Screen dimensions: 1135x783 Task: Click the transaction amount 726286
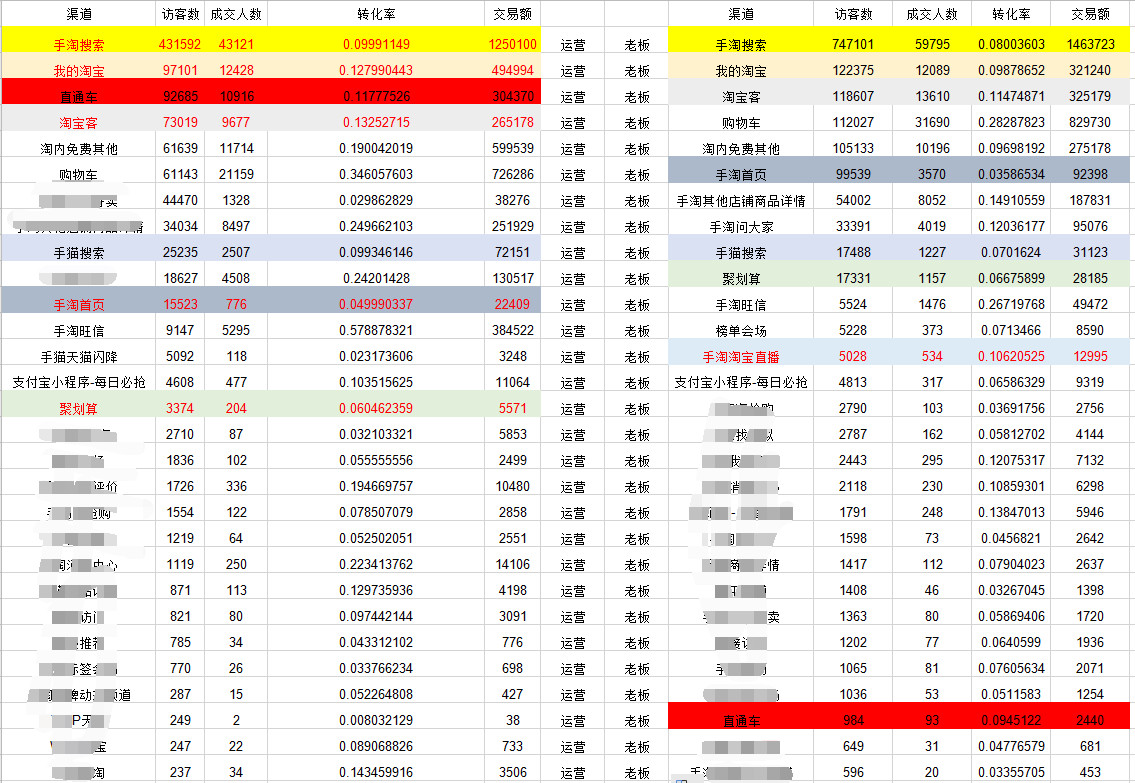click(x=512, y=174)
